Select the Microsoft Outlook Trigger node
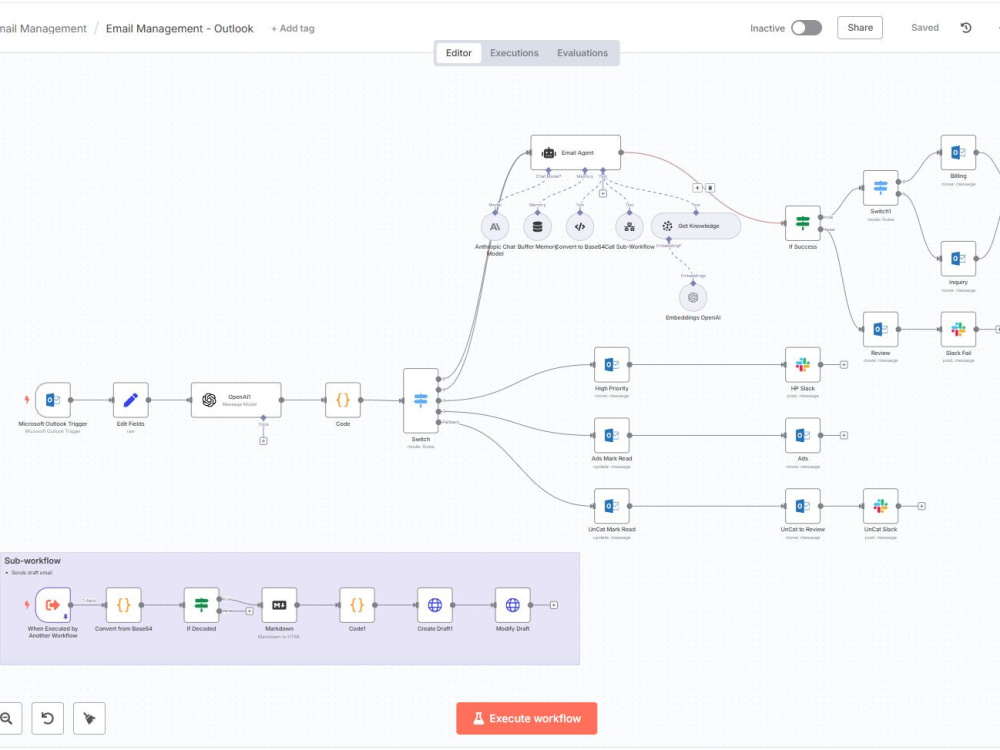This screenshot has width=1000, height=750. (53, 400)
